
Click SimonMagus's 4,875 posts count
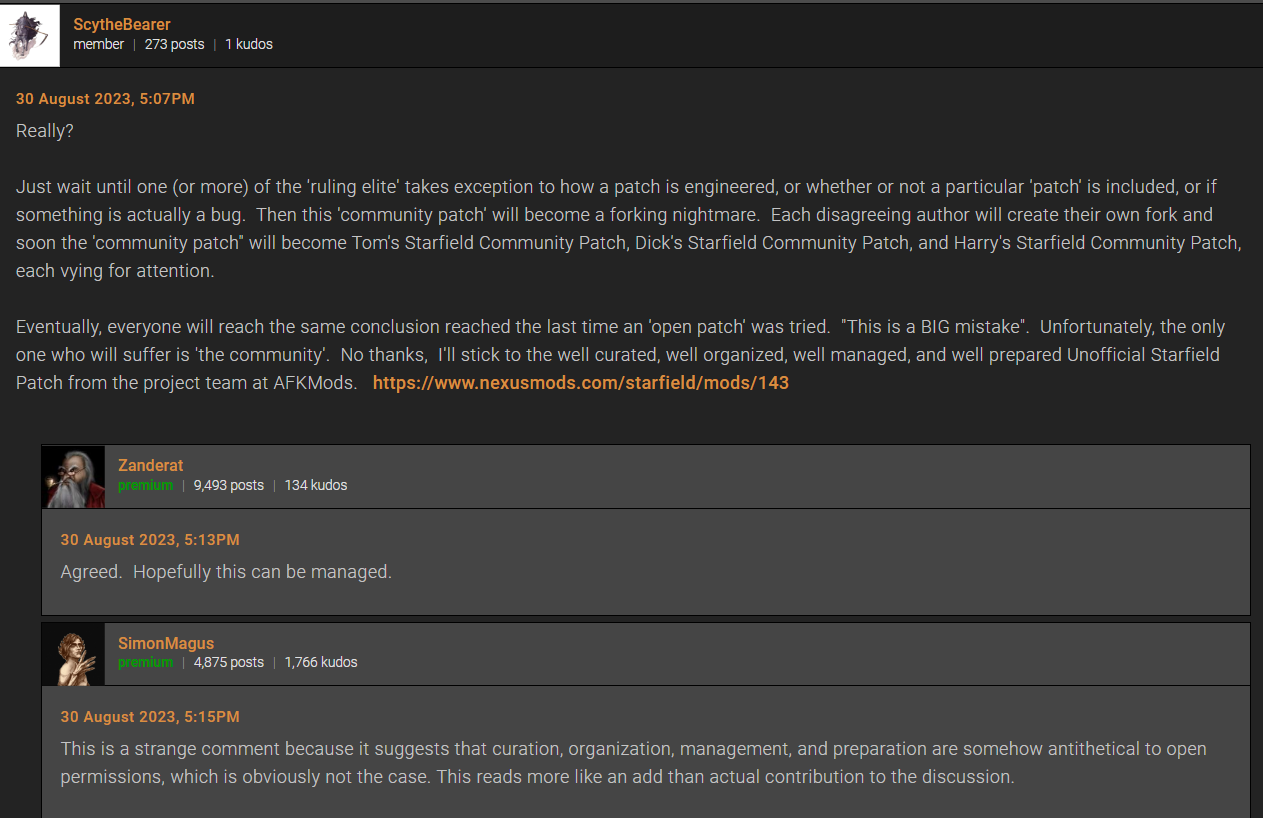[229, 662]
